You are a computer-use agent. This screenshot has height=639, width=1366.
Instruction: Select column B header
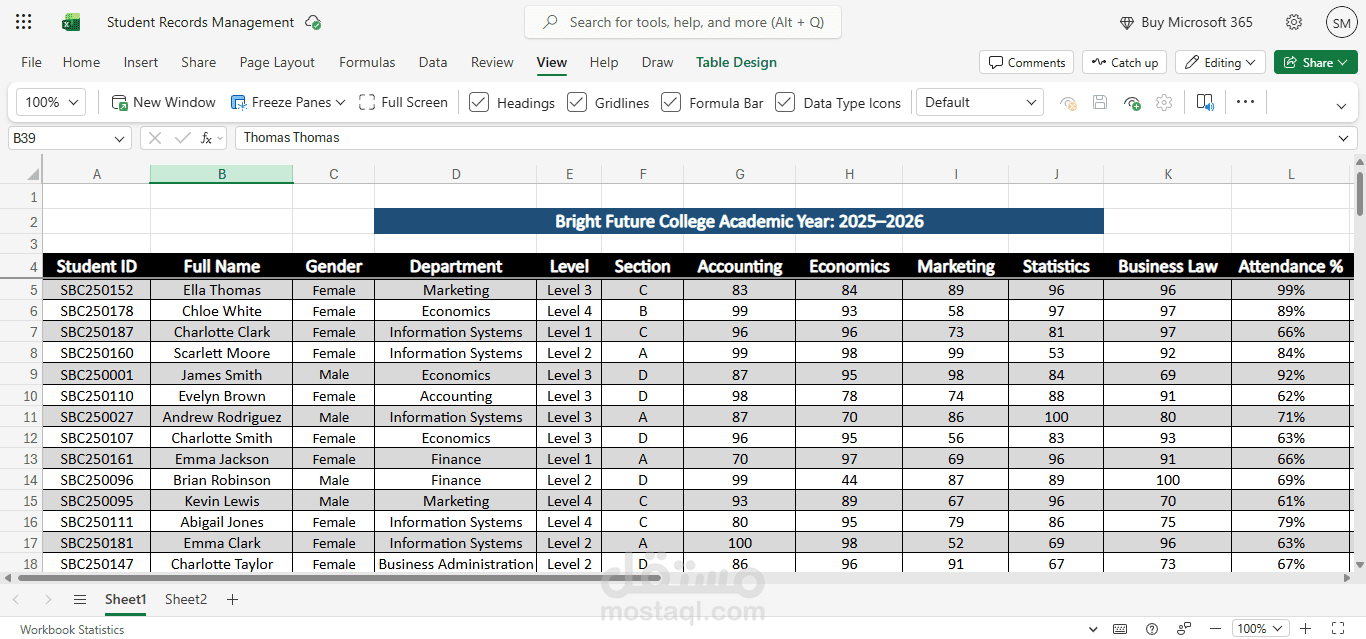(222, 174)
